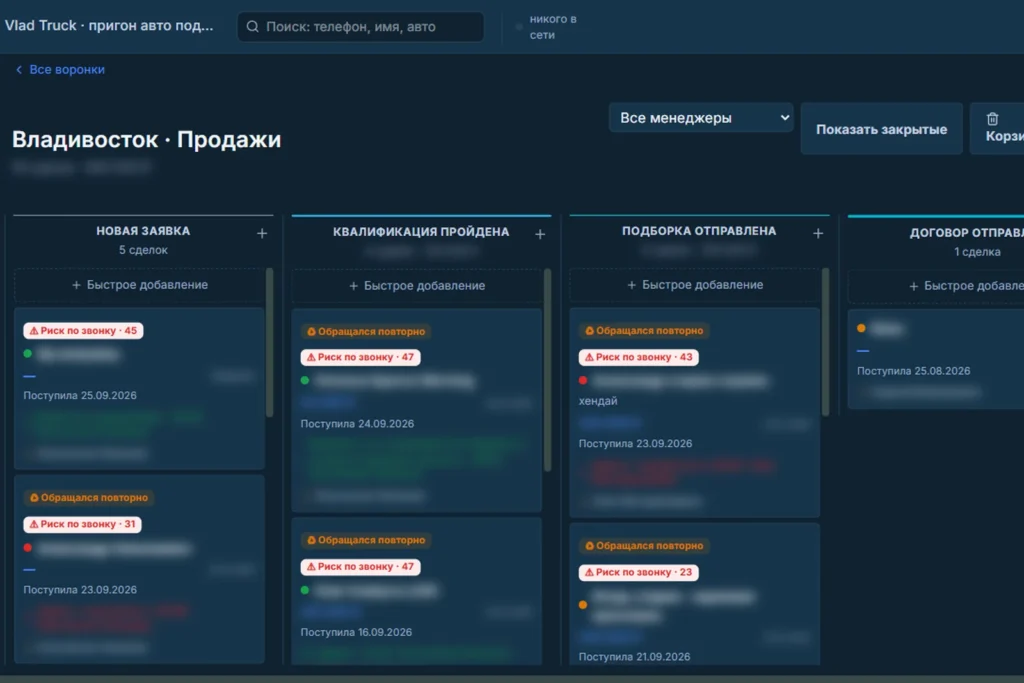Click orange status dot on 21.09.2026 card
Viewport: 1024px width, 683px height.
click(583, 605)
